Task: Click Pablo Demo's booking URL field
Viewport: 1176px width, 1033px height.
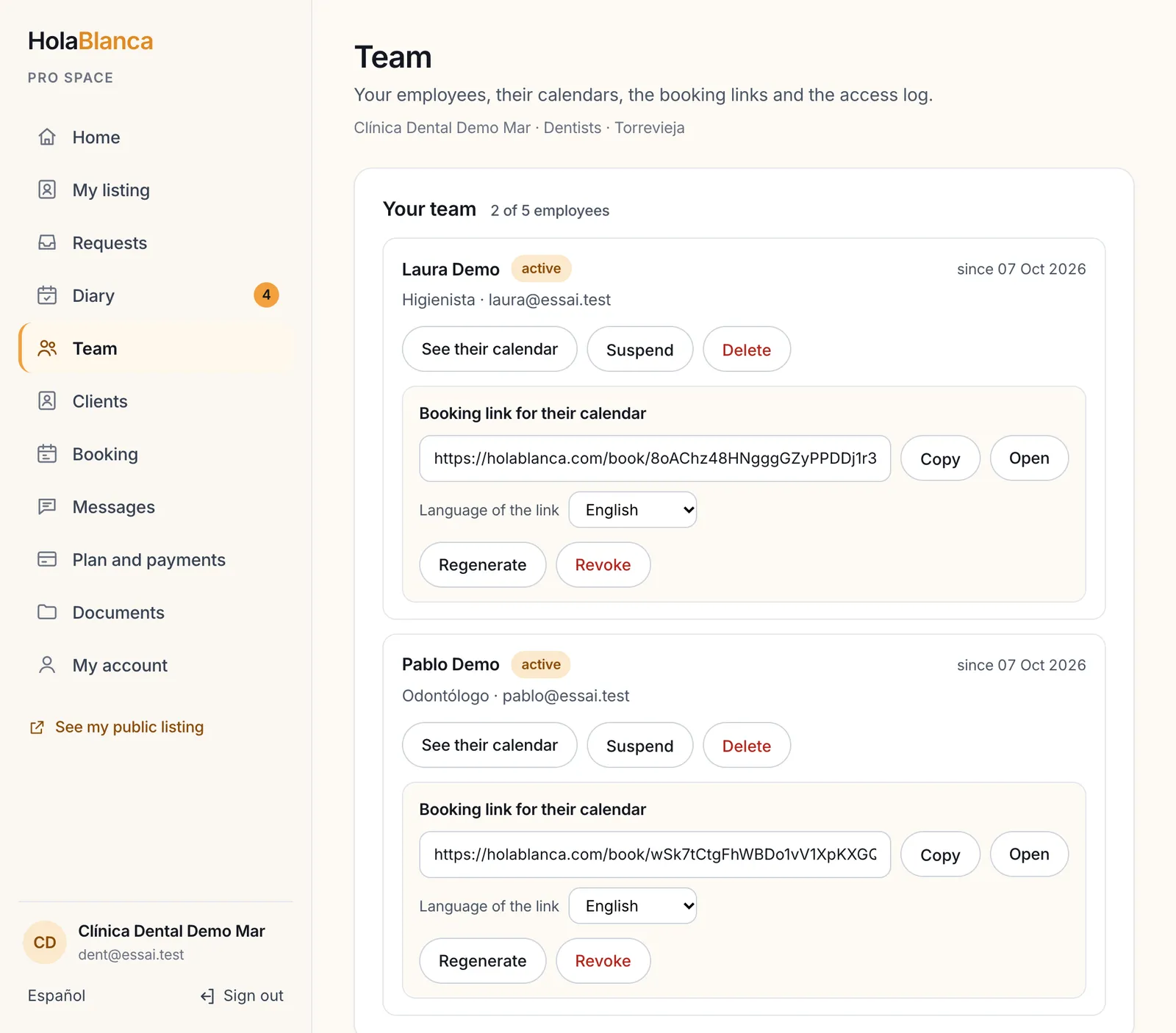Action: tap(655, 854)
